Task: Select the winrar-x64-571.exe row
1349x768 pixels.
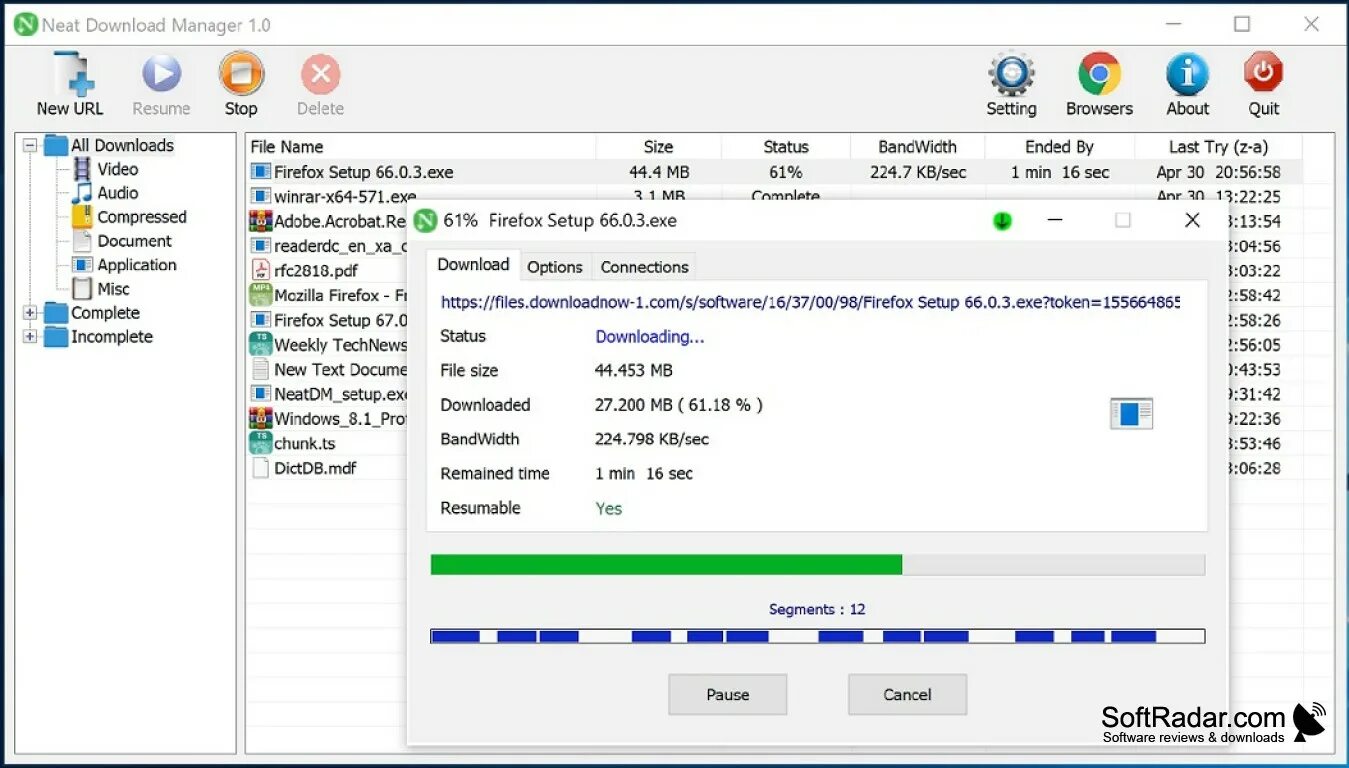Action: (x=775, y=197)
